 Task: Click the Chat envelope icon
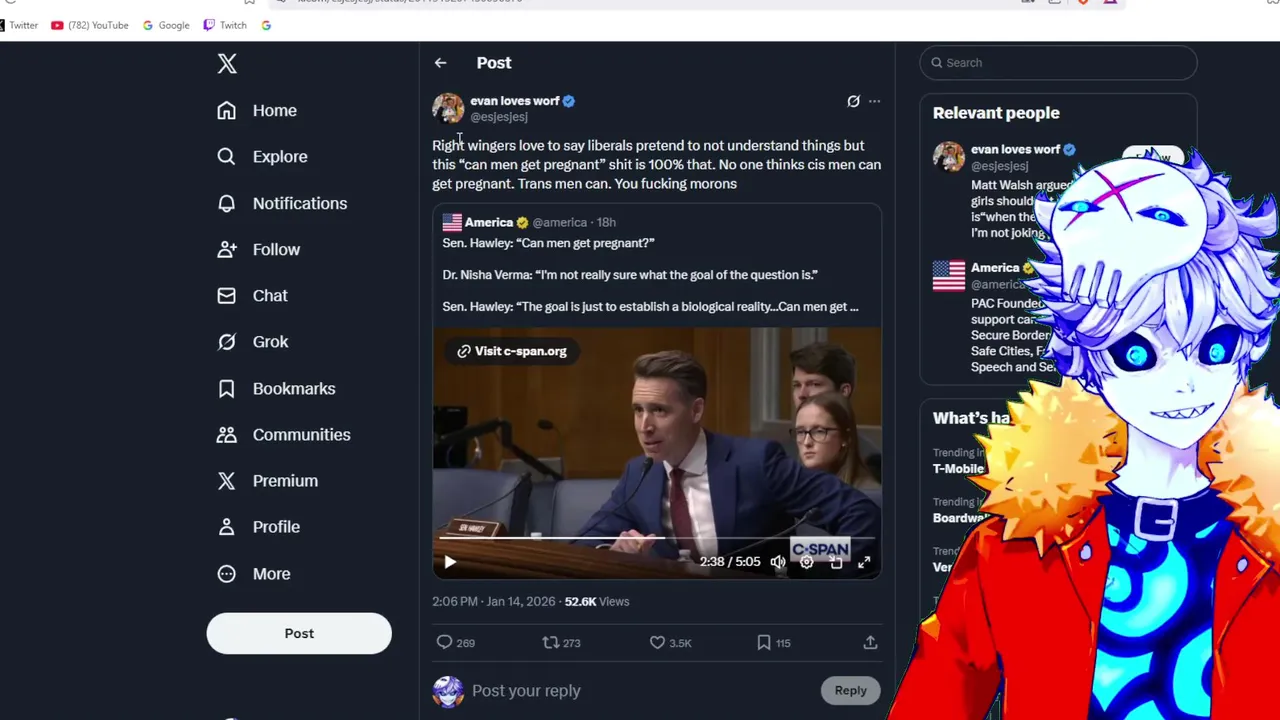pyautogui.click(x=227, y=295)
